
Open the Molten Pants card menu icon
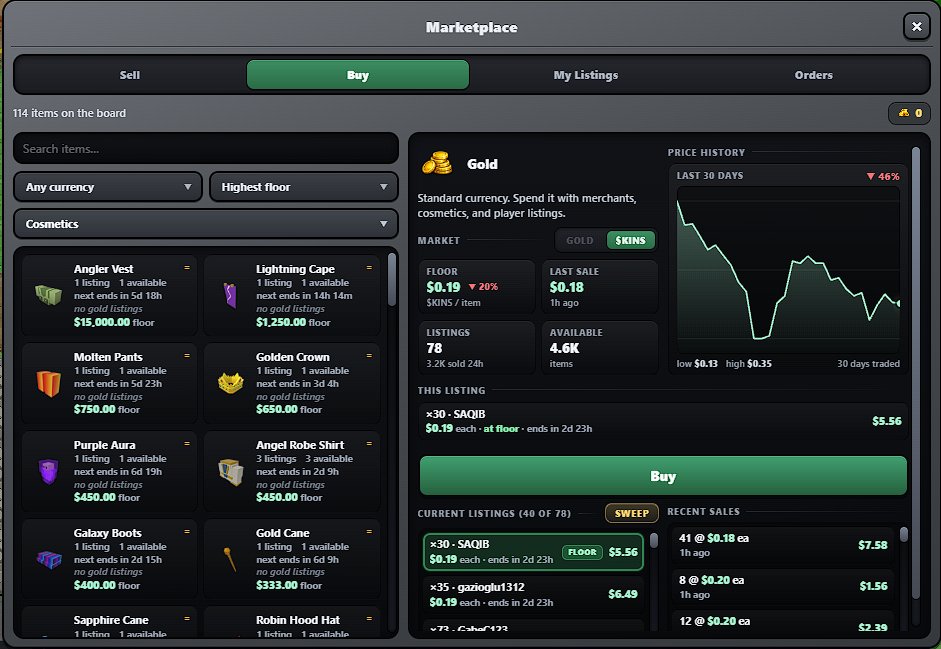187,355
